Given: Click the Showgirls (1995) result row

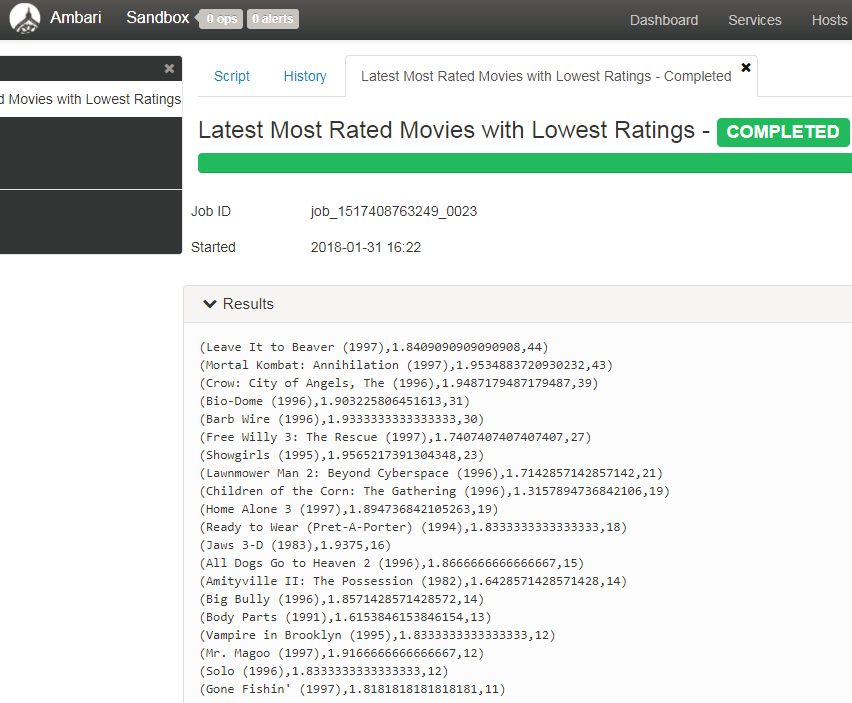Looking at the screenshot, I should (x=341, y=455).
